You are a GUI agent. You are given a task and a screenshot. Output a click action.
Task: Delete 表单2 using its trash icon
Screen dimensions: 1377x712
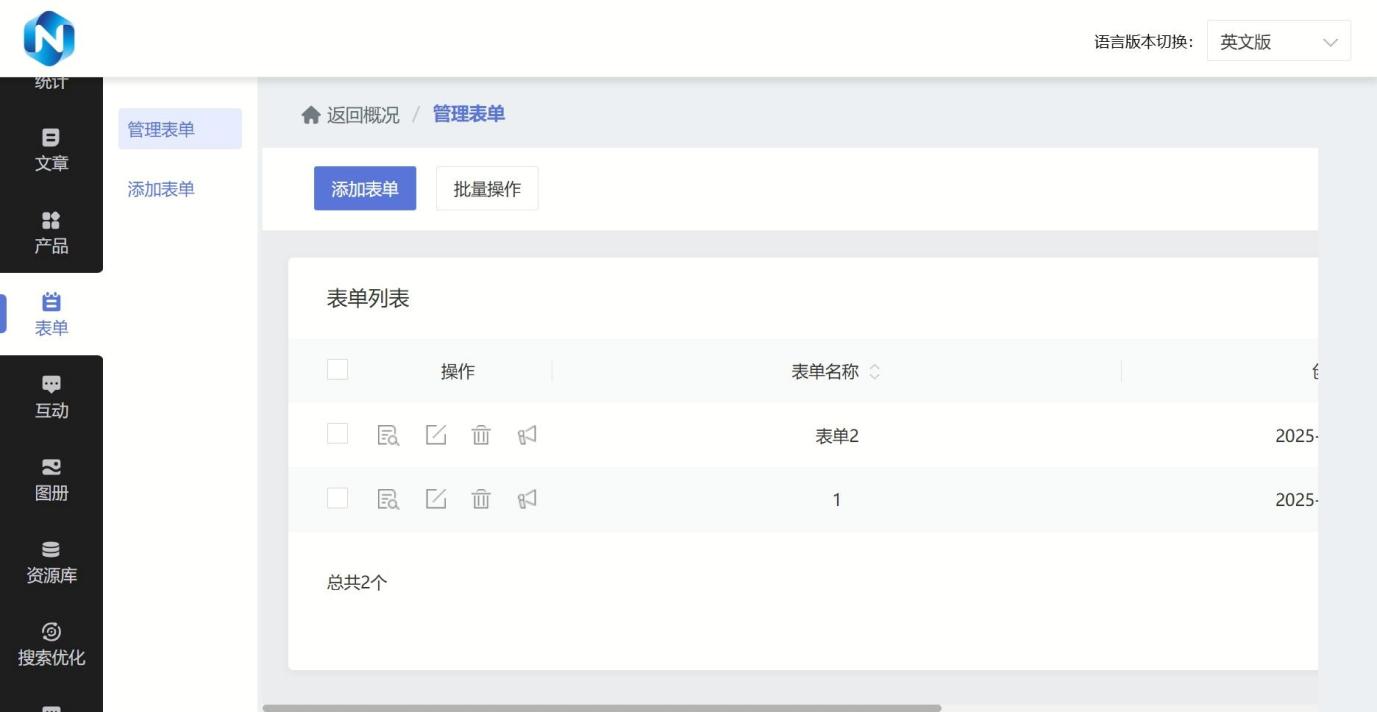pos(481,435)
